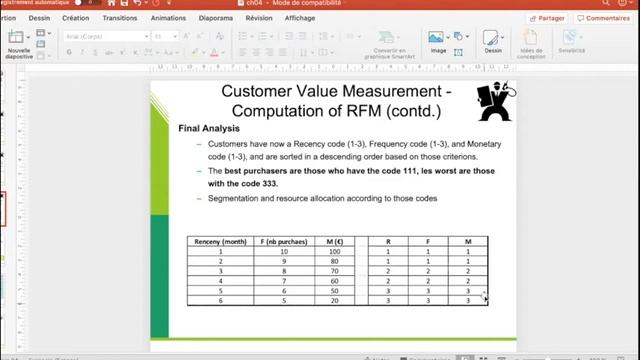Open the Dessin drawing tool button
The image size is (640, 360).
[493, 42]
